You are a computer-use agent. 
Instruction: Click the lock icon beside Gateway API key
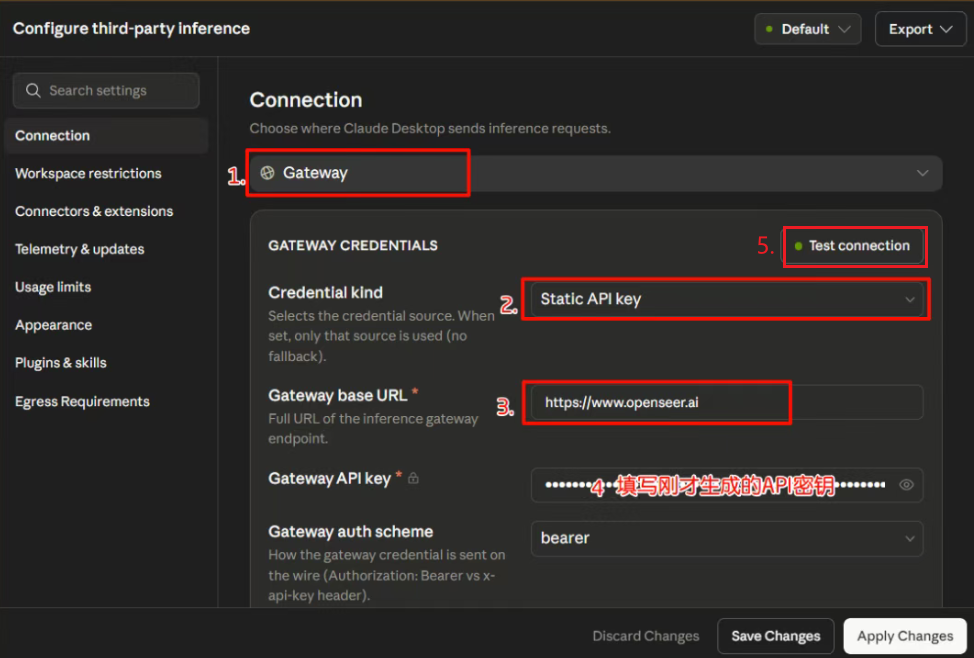click(413, 478)
